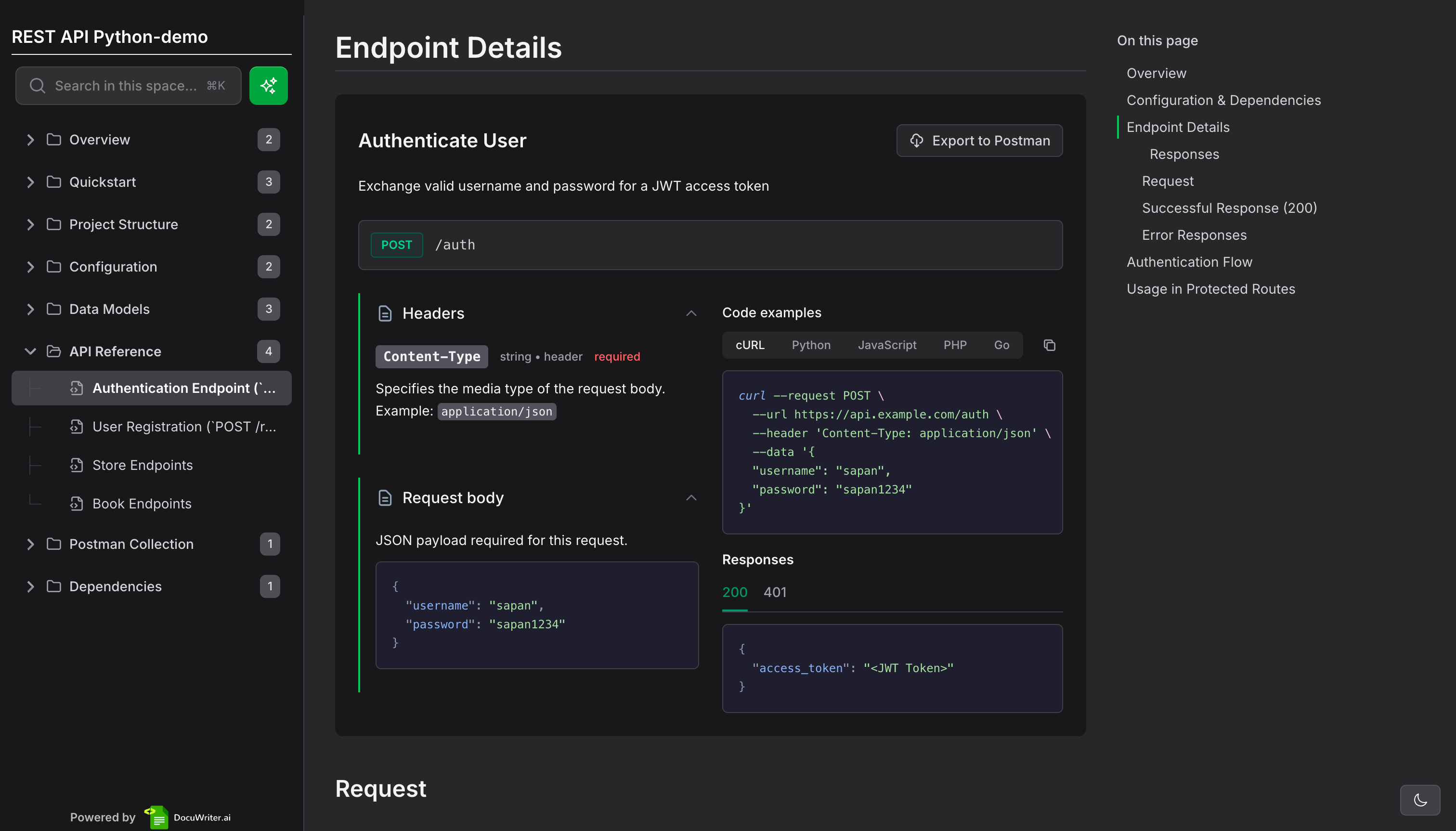Open Authentication Endpoint page in sidebar

151,388
